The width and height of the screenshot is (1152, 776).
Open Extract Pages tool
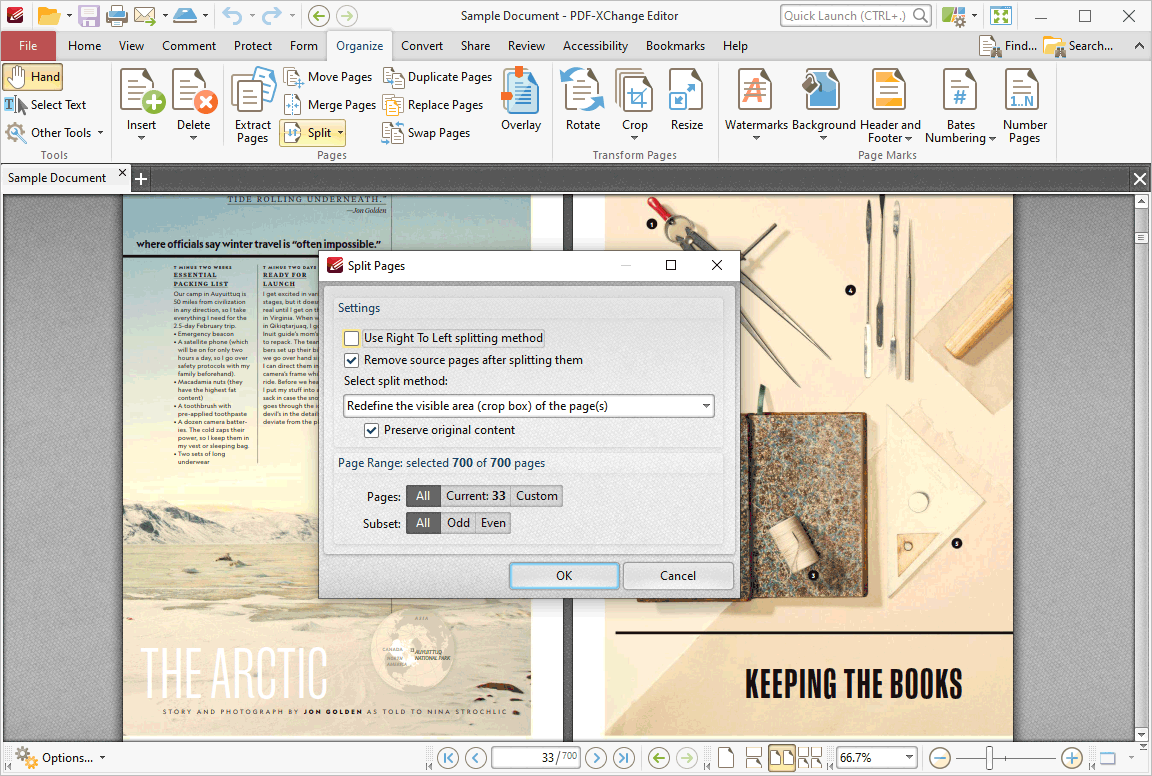coord(253,104)
